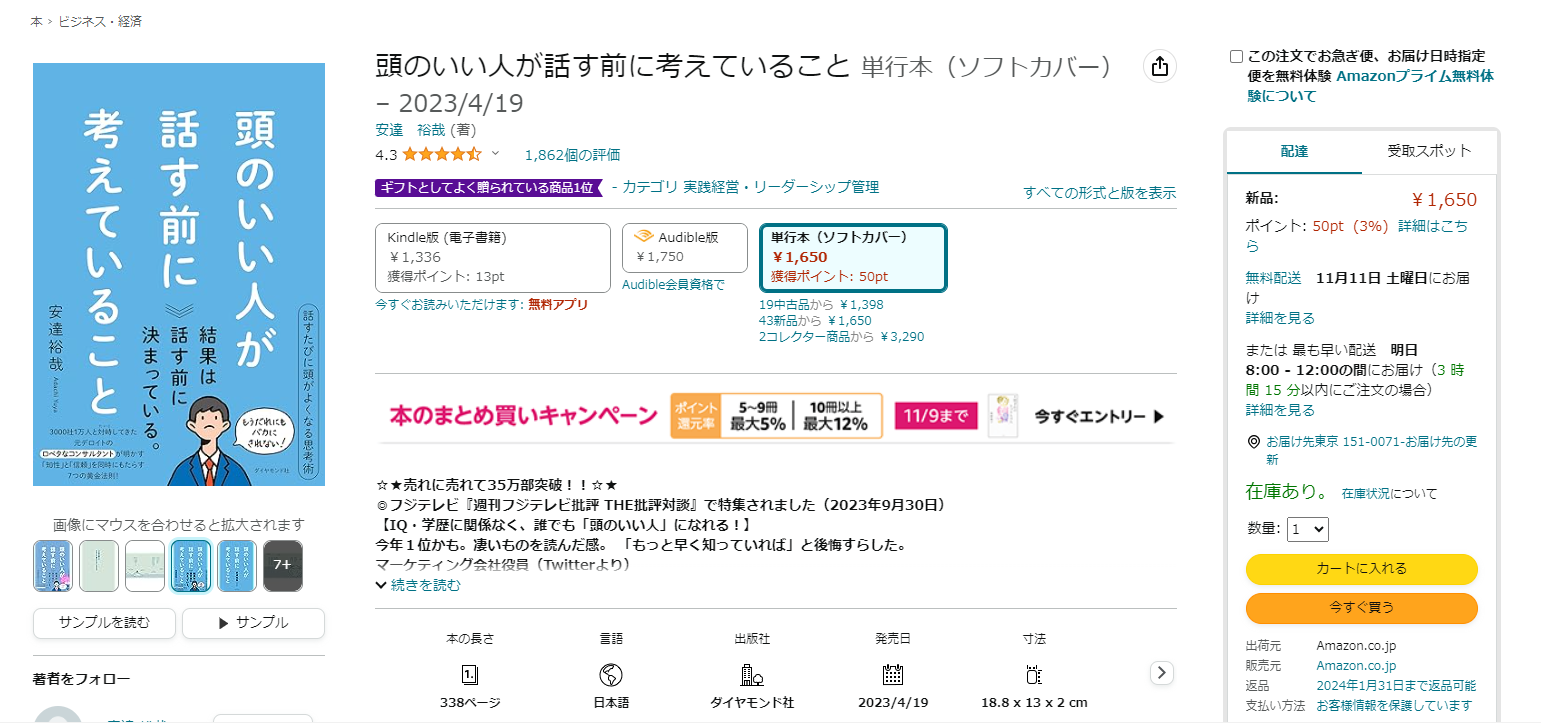This screenshot has width=1541, height=723.
Task: Switch to the 受取スポット tab
Action: click(x=1429, y=151)
